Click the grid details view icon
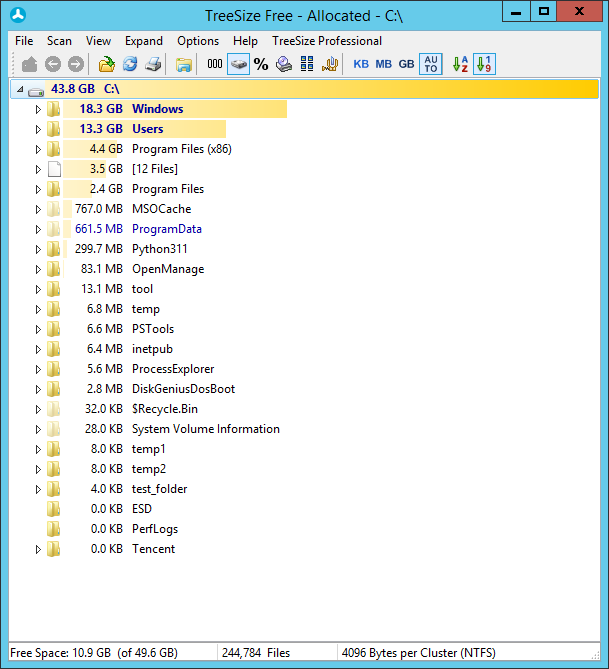The width and height of the screenshot is (609, 669). click(307, 64)
